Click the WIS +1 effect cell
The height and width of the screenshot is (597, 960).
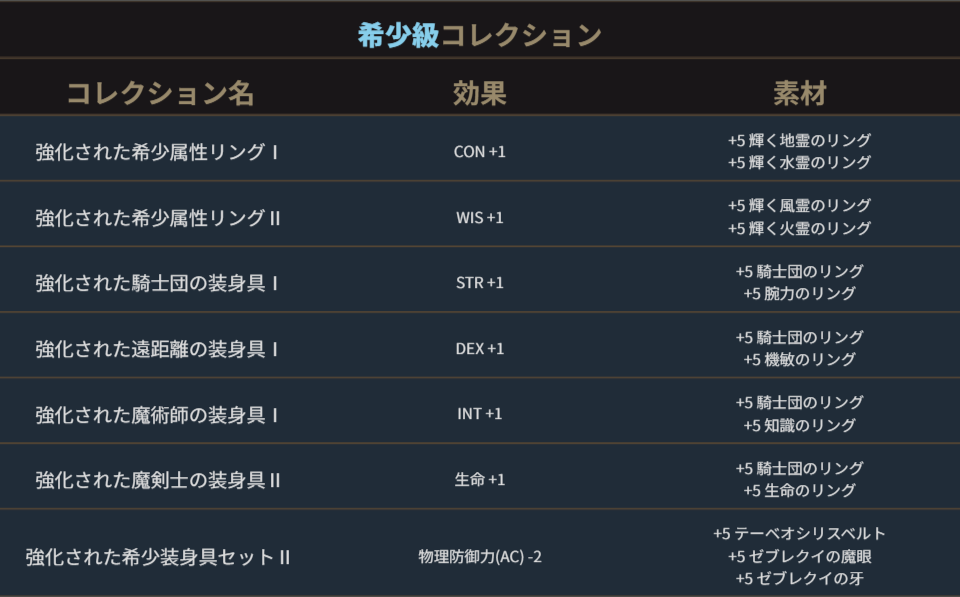tap(479, 218)
